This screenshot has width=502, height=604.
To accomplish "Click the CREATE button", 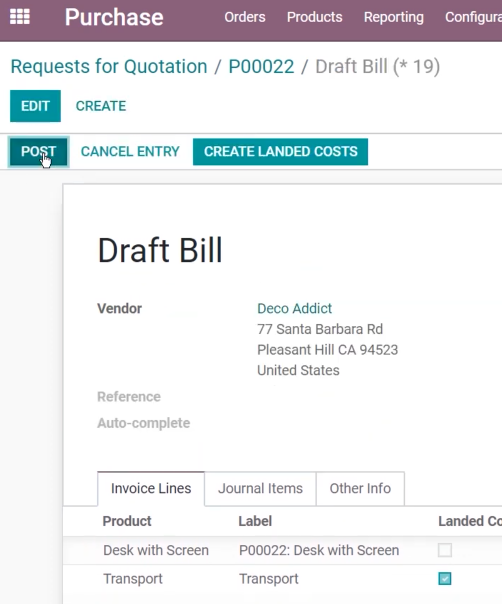I will 101,106.
